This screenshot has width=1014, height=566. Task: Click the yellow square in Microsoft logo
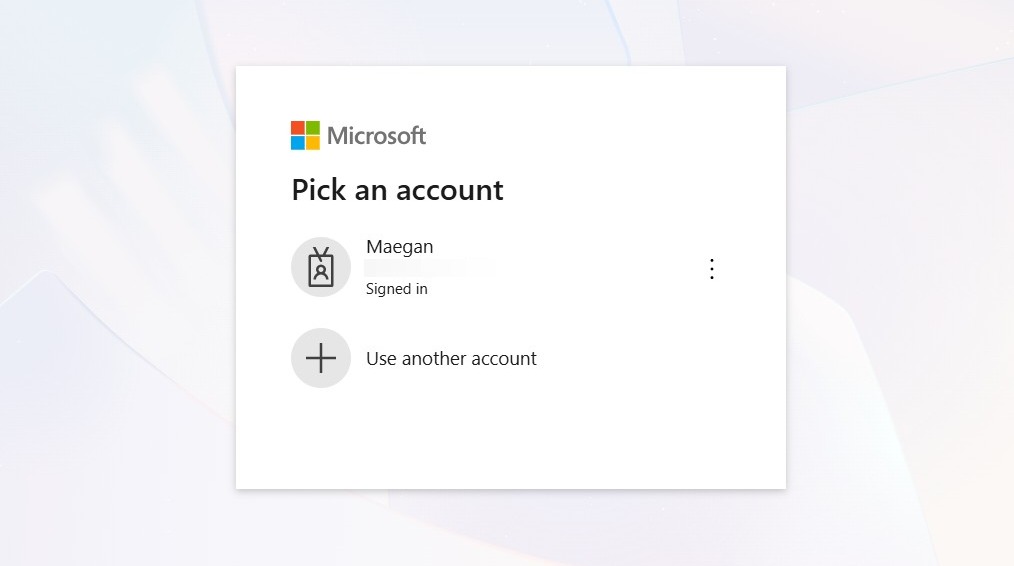(x=313, y=143)
